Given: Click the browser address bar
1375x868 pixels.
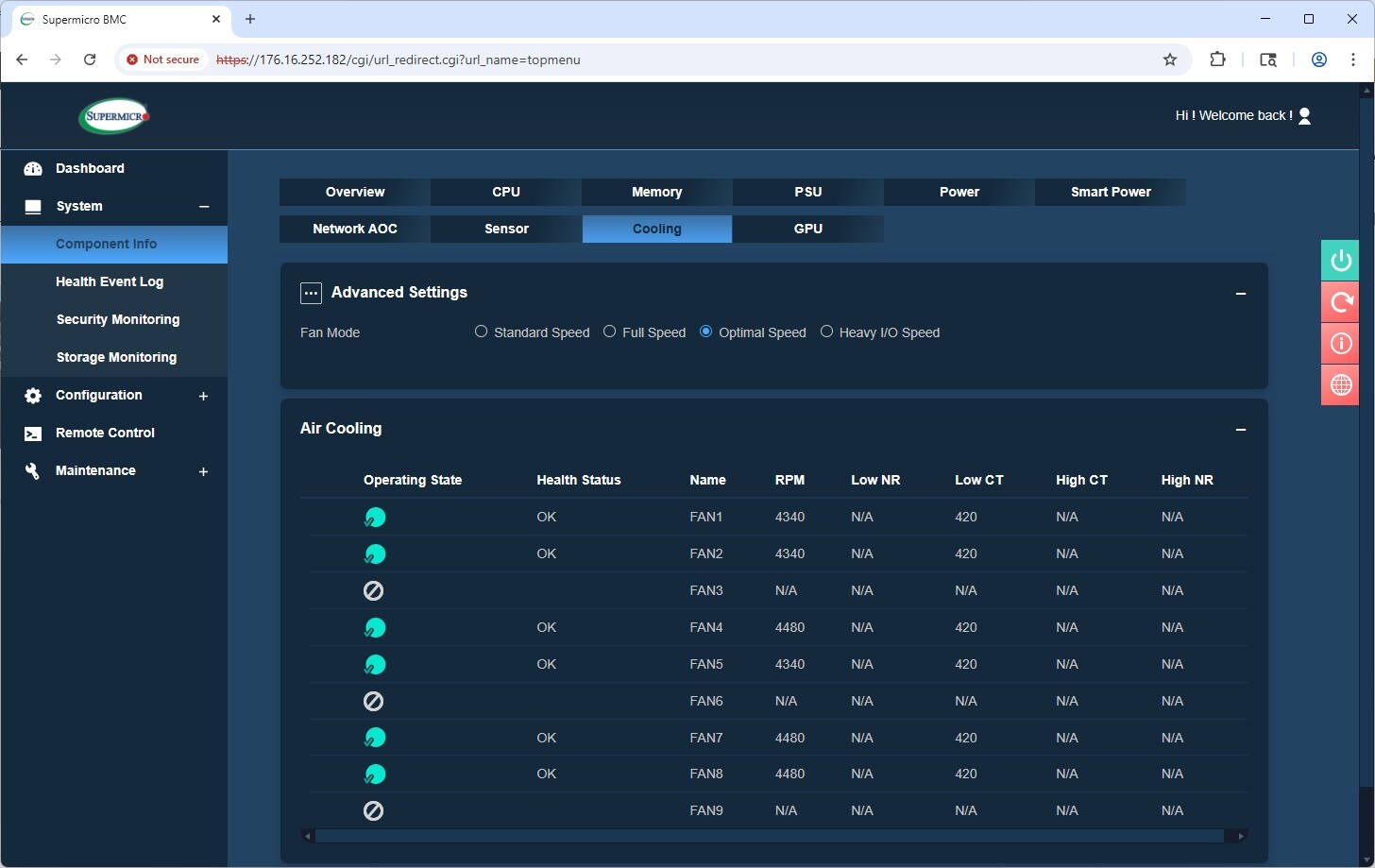Looking at the screenshot, I should click(x=661, y=60).
